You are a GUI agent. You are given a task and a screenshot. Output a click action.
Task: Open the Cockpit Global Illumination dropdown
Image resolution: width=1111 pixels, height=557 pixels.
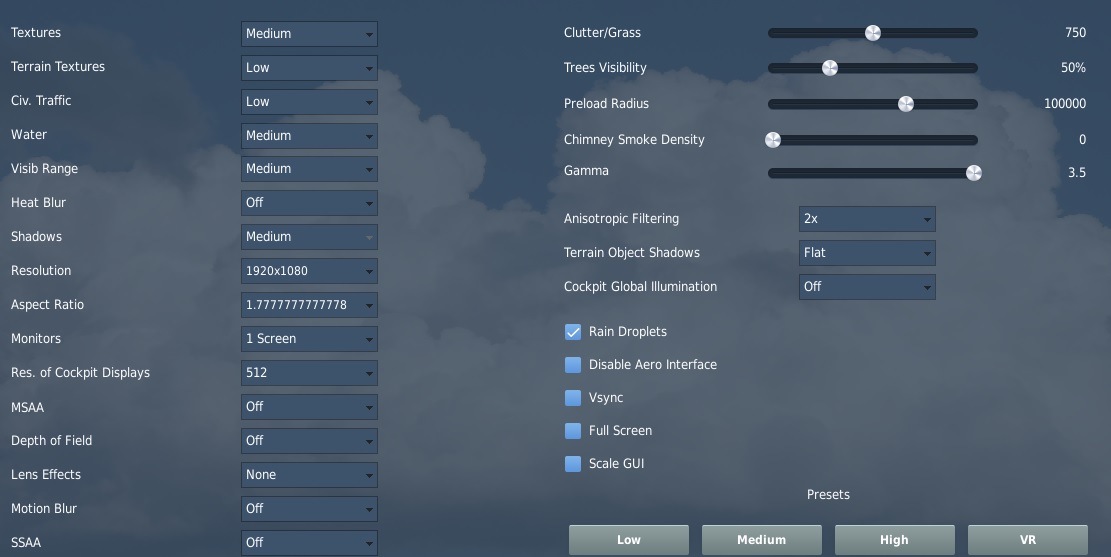867,287
